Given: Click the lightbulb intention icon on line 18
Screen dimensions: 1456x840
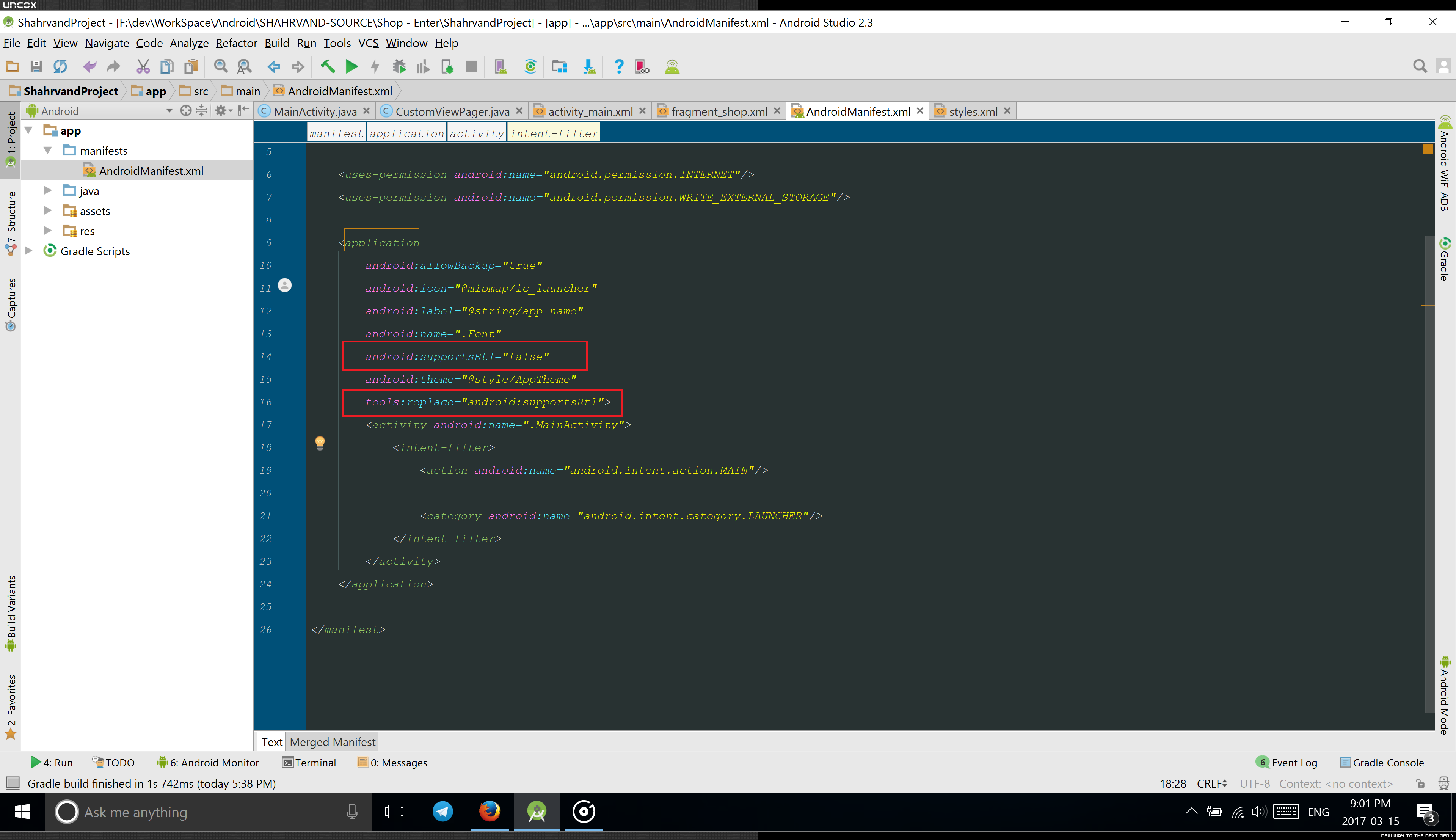Looking at the screenshot, I should tap(320, 443).
